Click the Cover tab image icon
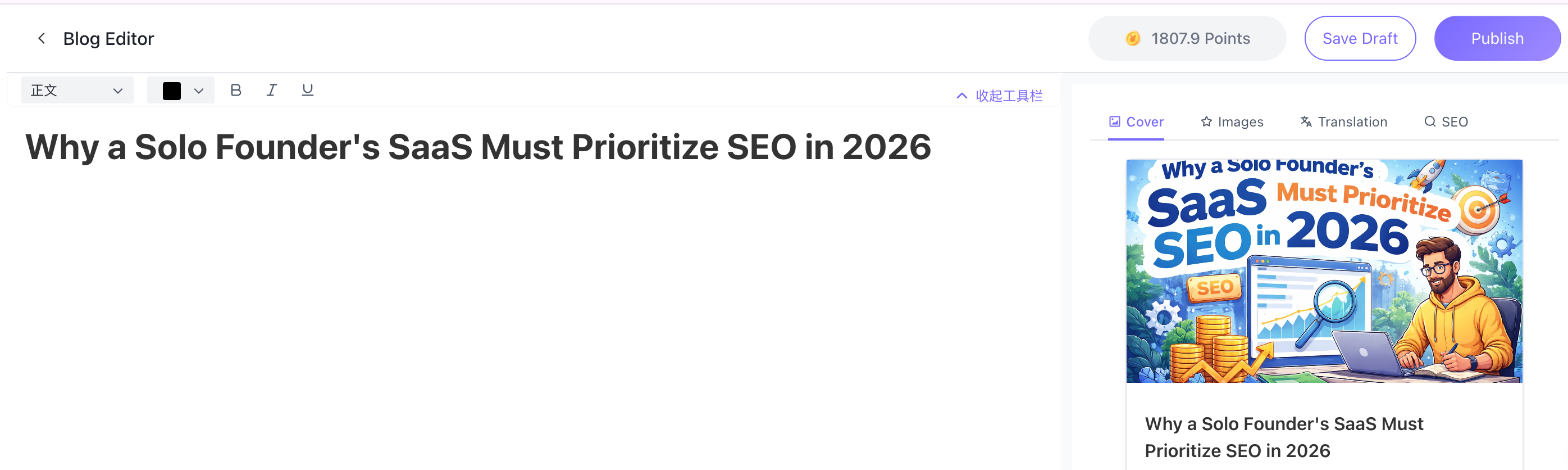The image size is (1568, 470). pos(1115,122)
